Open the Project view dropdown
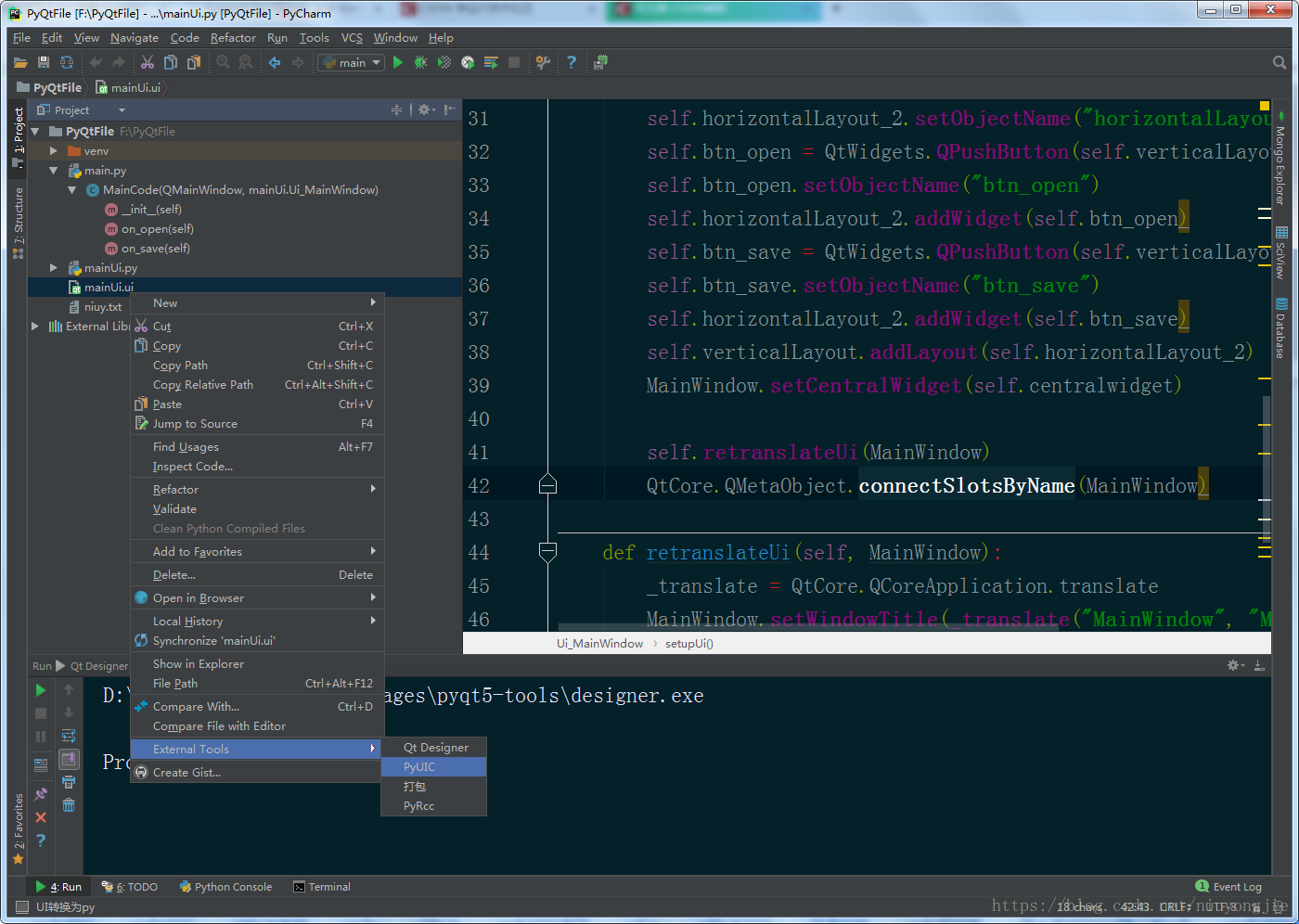 click(x=122, y=110)
